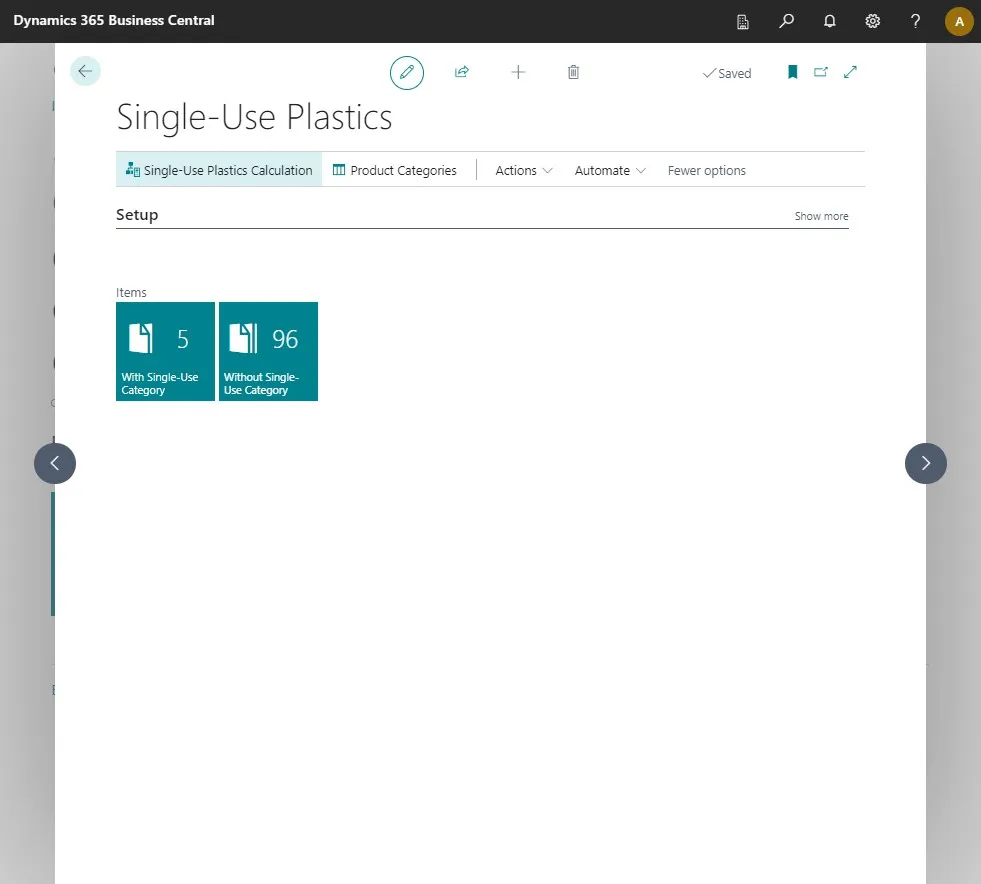This screenshot has height=884, width=981.
Task: Create a new record with plus icon
Action: pos(518,72)
